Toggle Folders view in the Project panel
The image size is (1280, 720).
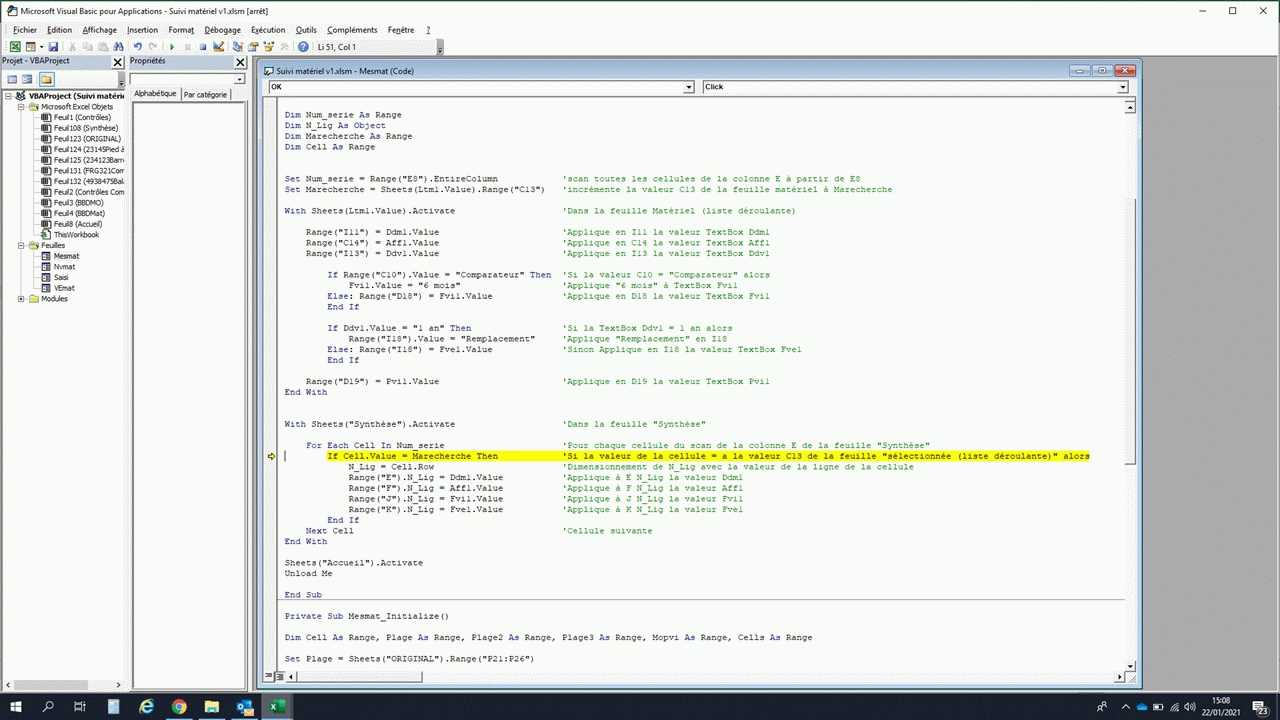coord(46,79)
